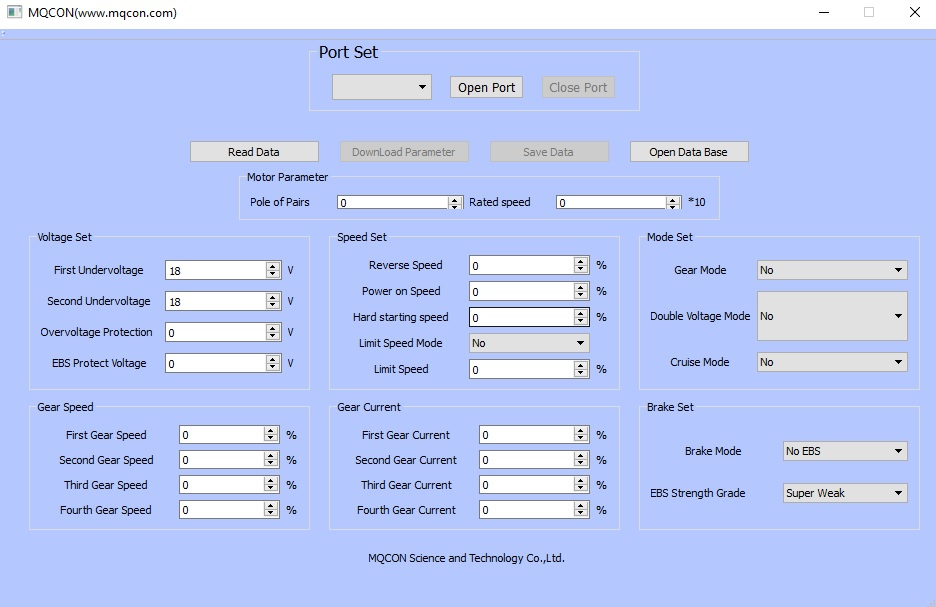The width and height of the screenshot is (936, 607).
Task: Expand the Gear Mode dropdown
Action: click(832, 270)
